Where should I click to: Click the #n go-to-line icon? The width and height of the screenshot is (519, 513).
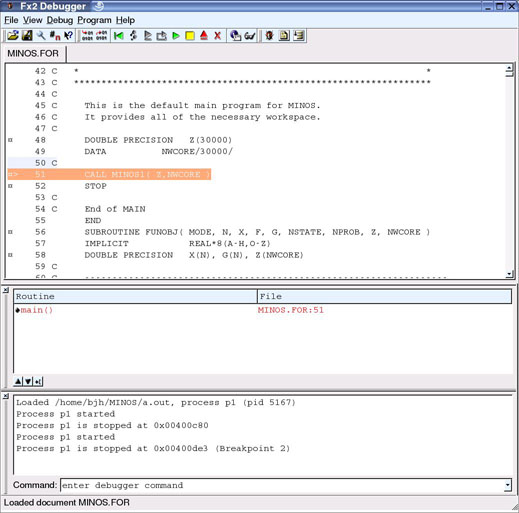coord(55,35)
